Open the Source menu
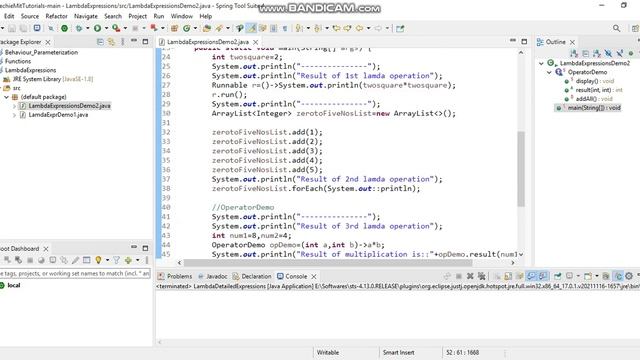640x360 pixels. point(30,16)
